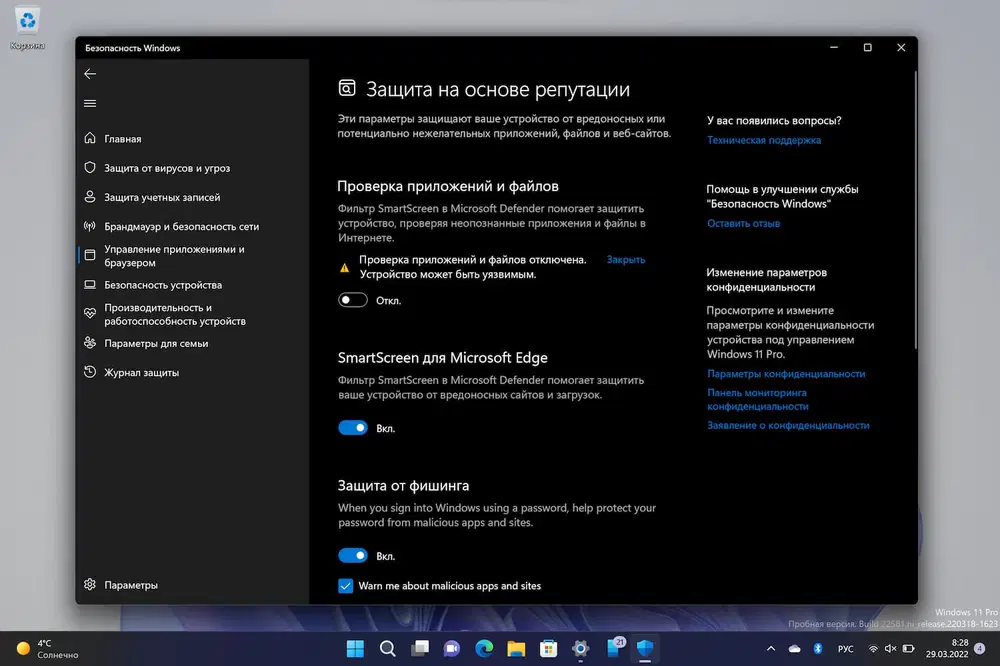The height and width of the screenshot is (666, 1000).
Task: Open Брандмауэр и безопасность сети
Action: [192, 226]
